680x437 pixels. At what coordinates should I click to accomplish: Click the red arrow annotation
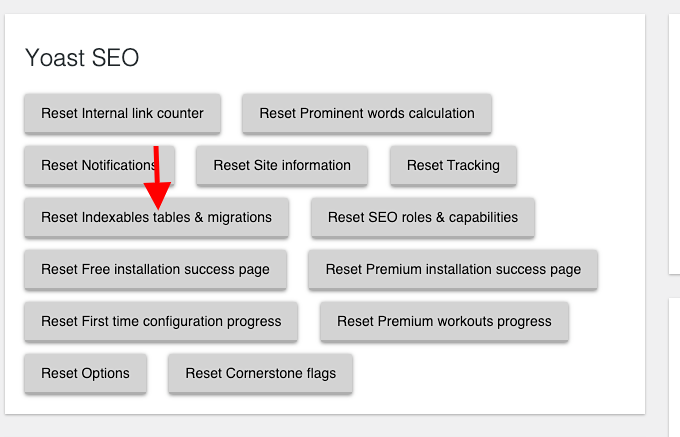pyautogui.click(x=157, y=178)
